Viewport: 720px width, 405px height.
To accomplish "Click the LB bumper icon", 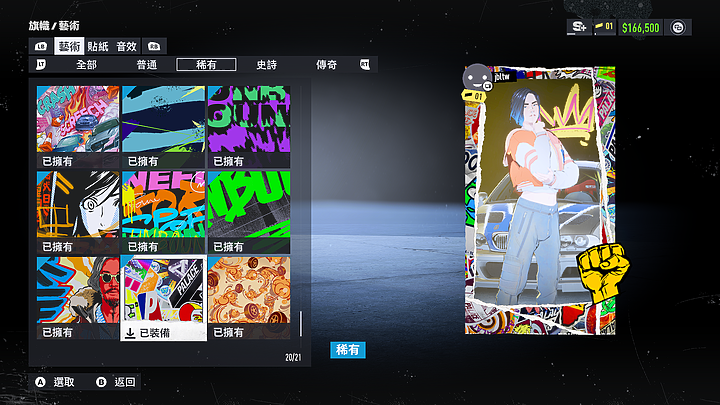I will pos(41,46).
